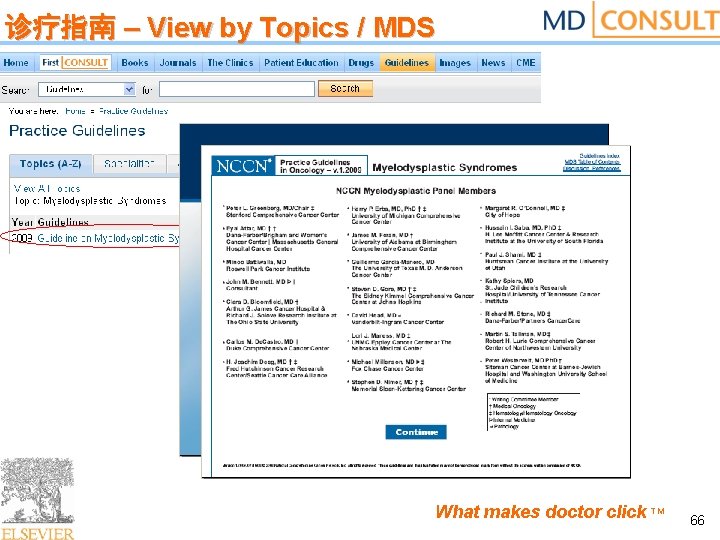This screenshot has height=540, width=720.
Task: Follow the Home breadcrumb link
Action: (x=75, y=111)
